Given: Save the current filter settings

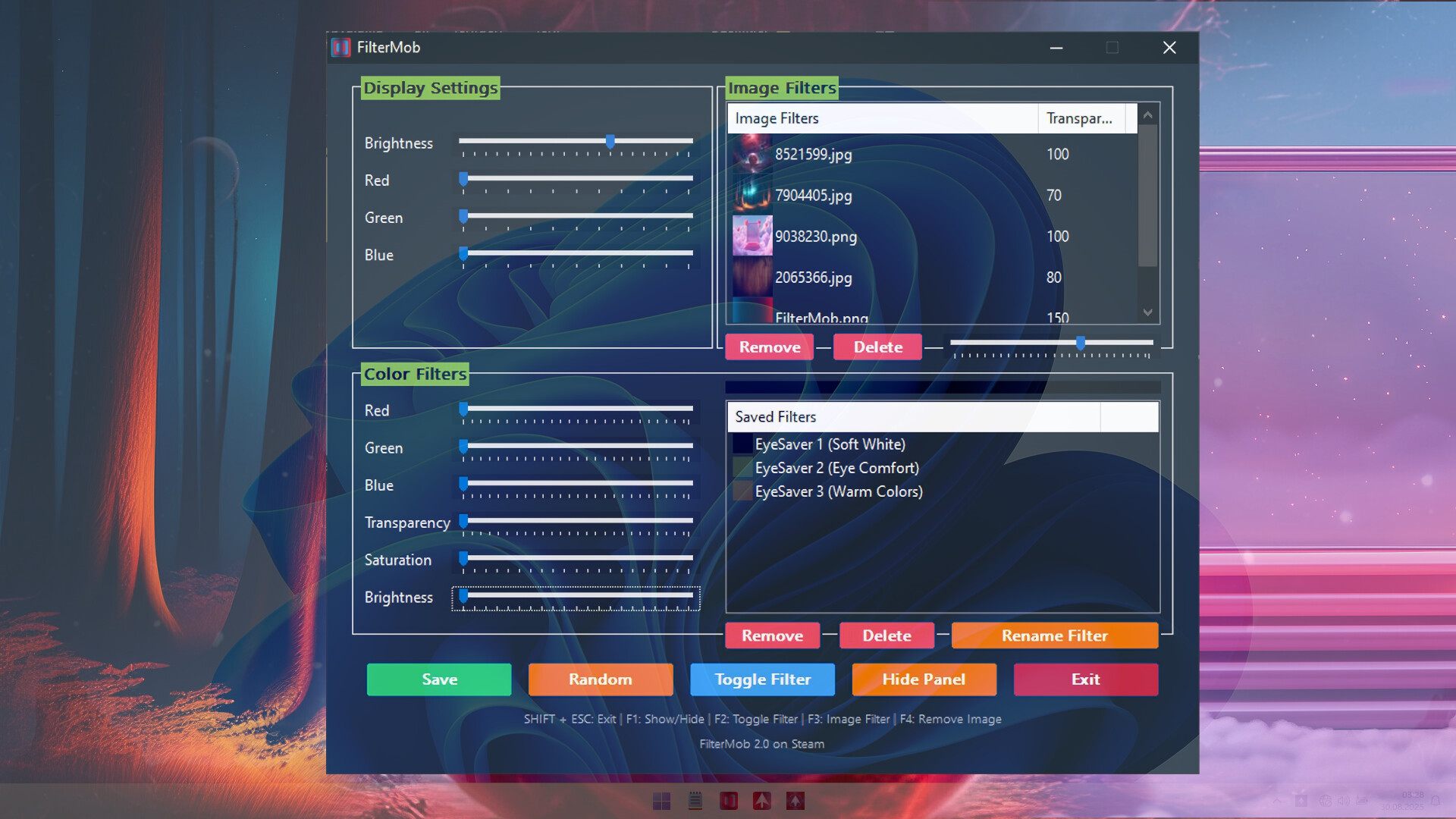Looking at the screenshot, I should tap(438, 679).
